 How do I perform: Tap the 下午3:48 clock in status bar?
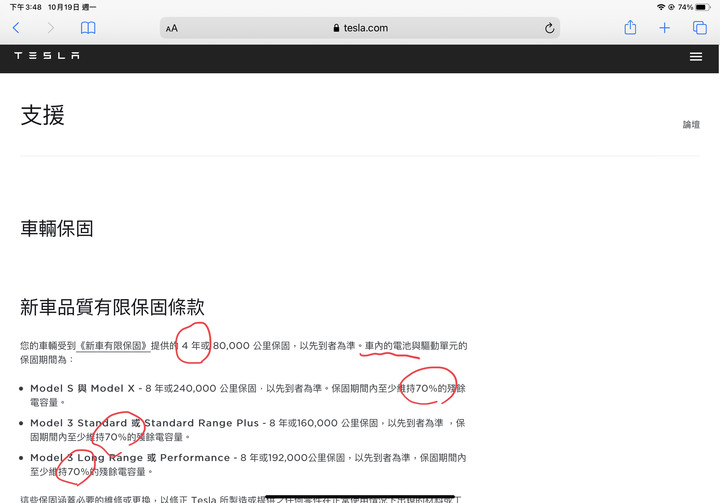tap(26, 7)
